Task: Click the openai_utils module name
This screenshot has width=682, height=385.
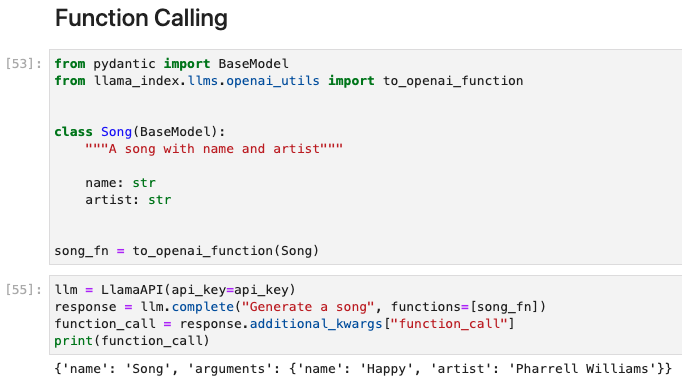Action: pos(273,81)
